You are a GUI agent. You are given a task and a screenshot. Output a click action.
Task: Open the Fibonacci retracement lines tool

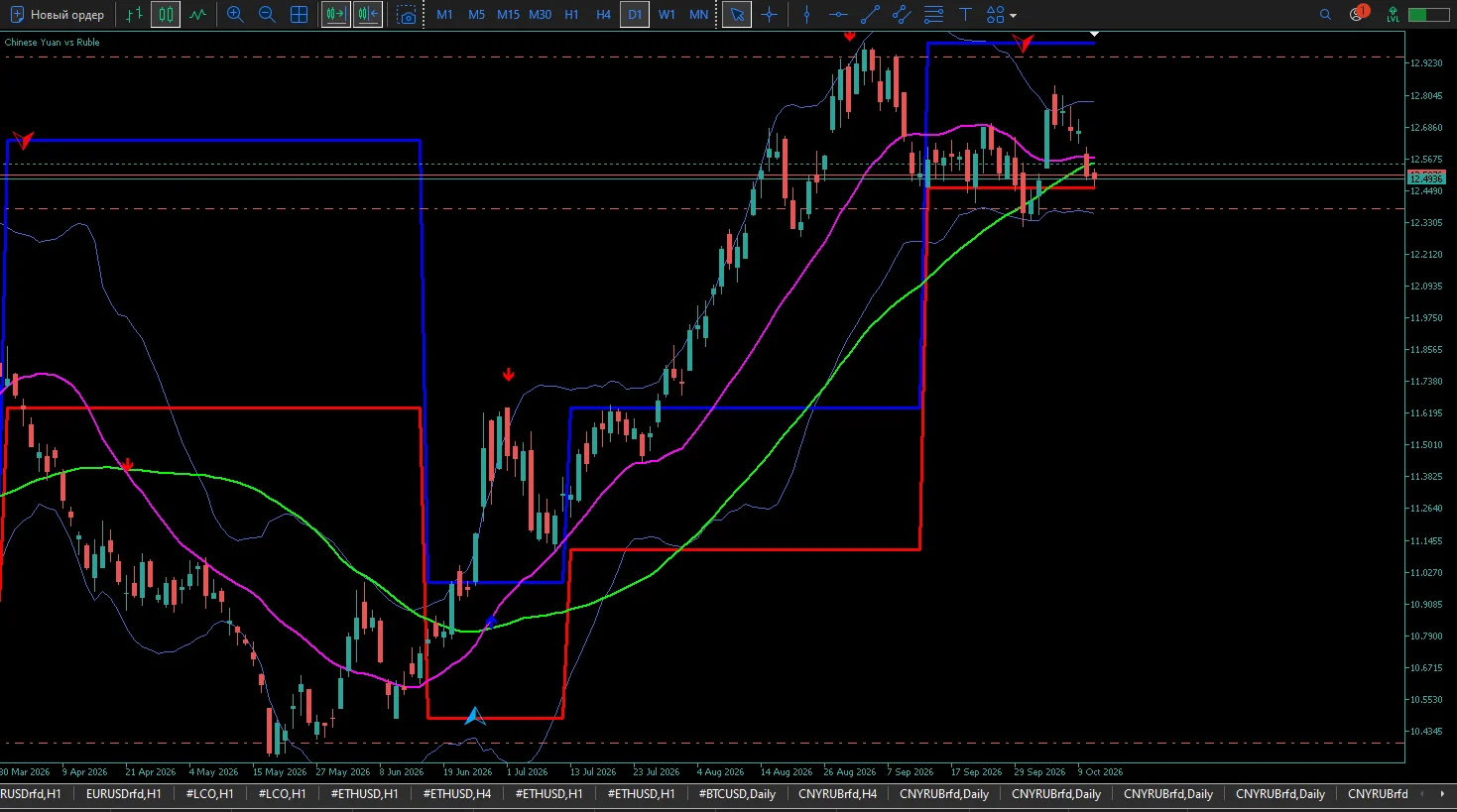pyautogui.click(x=933, y=15)
